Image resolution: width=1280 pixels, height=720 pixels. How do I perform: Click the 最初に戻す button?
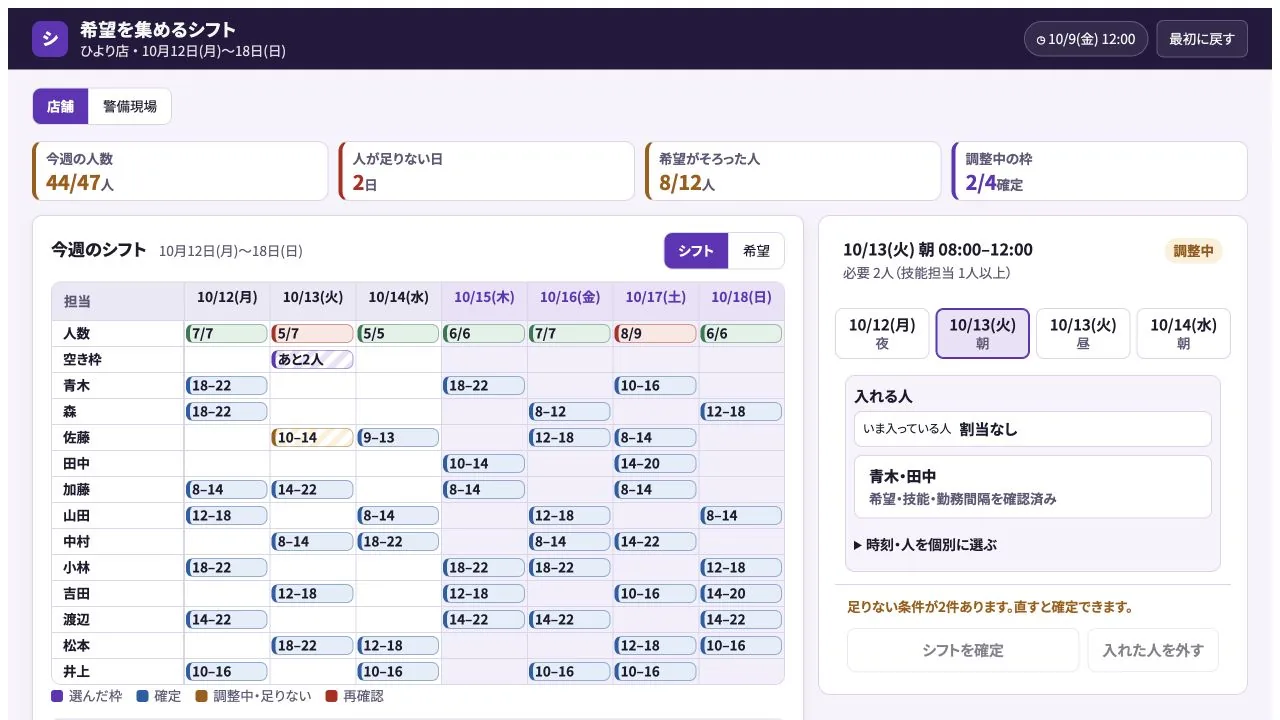1202,39
